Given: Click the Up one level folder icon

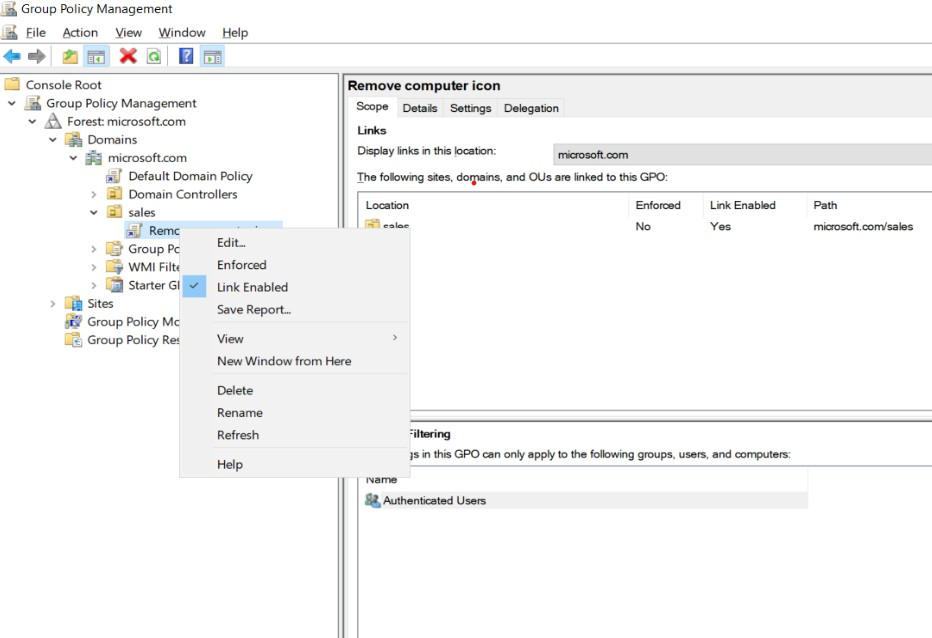Looking at the screenshot, I should point(70,56).
